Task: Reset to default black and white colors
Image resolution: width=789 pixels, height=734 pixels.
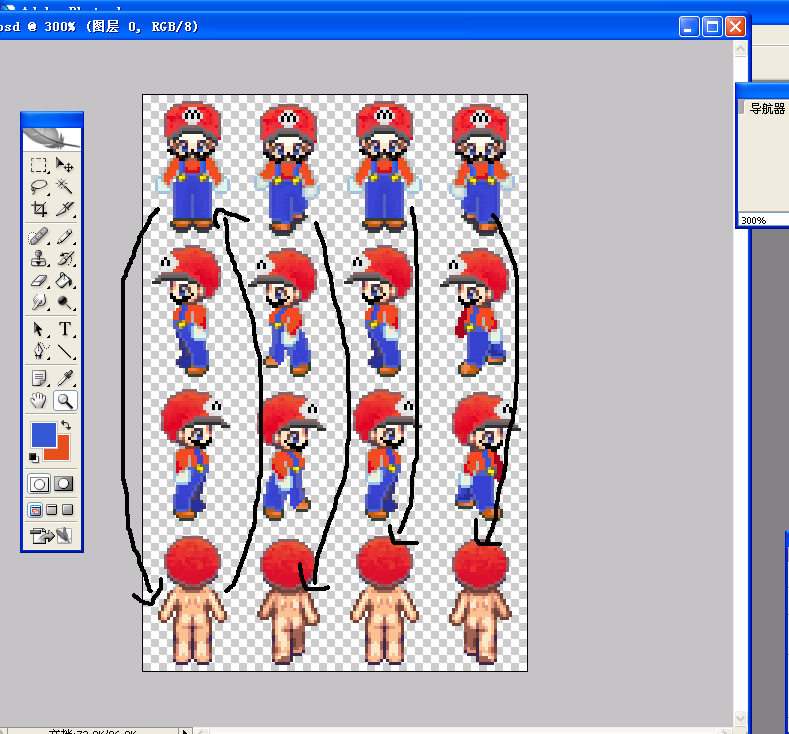Action: [x=33, y=457]
